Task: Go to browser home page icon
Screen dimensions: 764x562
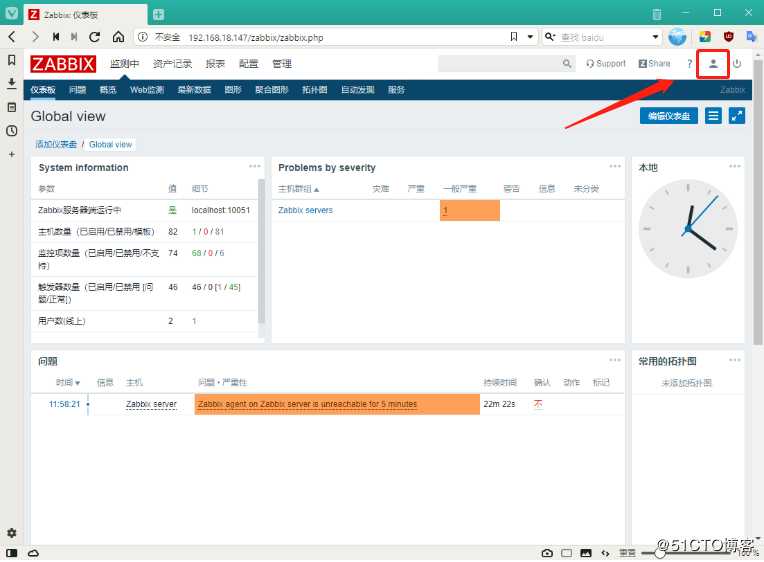Action: (118, 37)
